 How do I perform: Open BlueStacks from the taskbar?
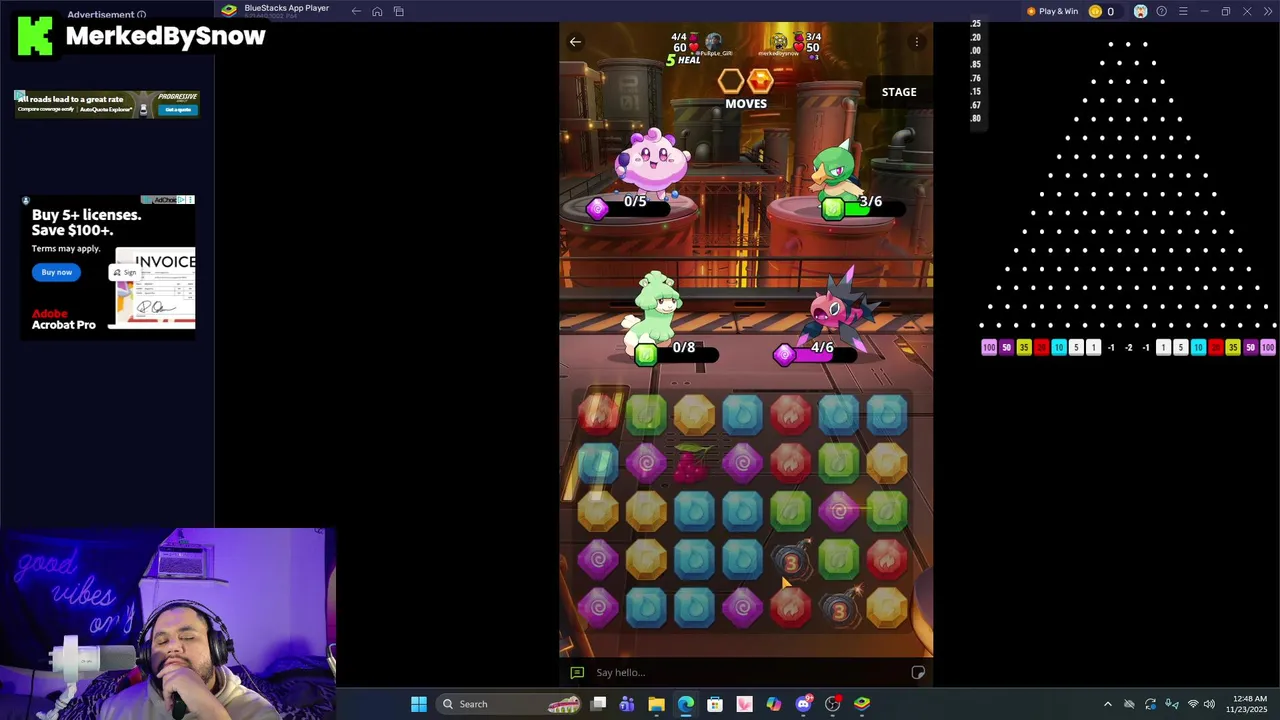click(862, 704)
